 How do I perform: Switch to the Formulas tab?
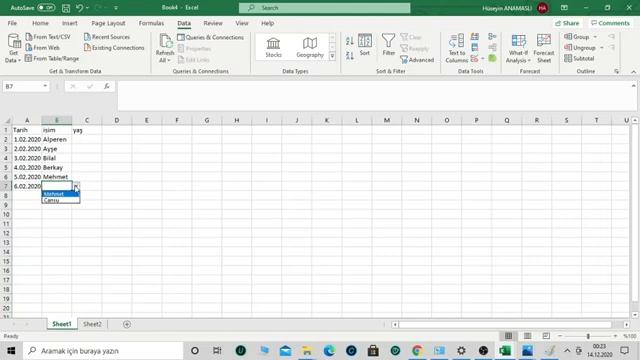point(151,23)
